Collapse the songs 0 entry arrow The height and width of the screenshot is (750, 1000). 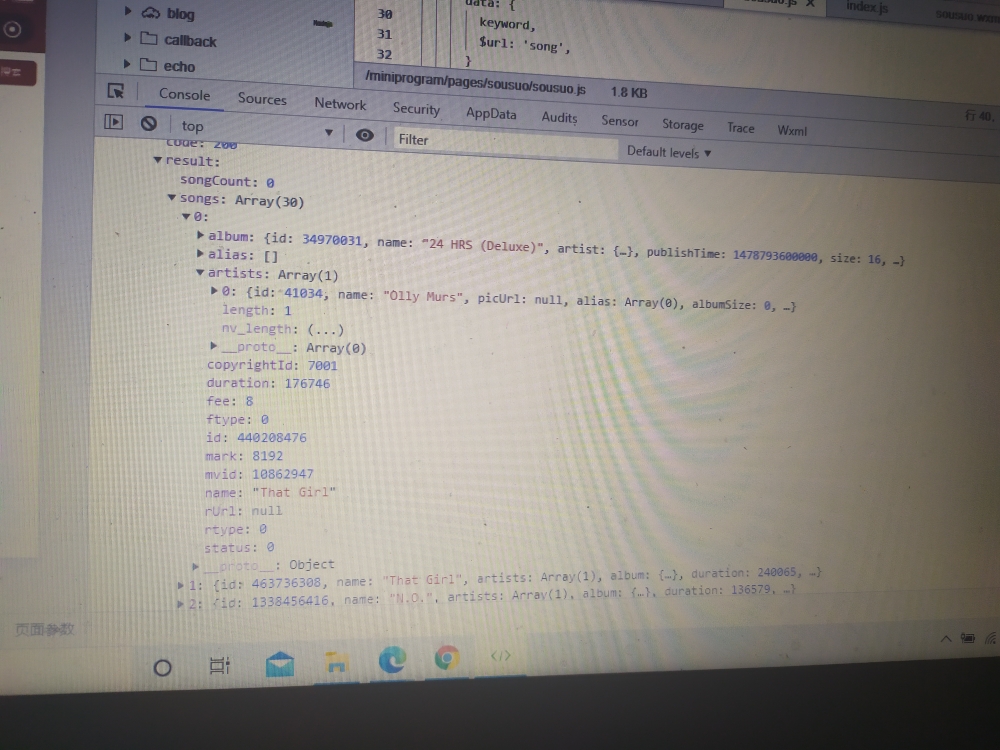[186, 216]
